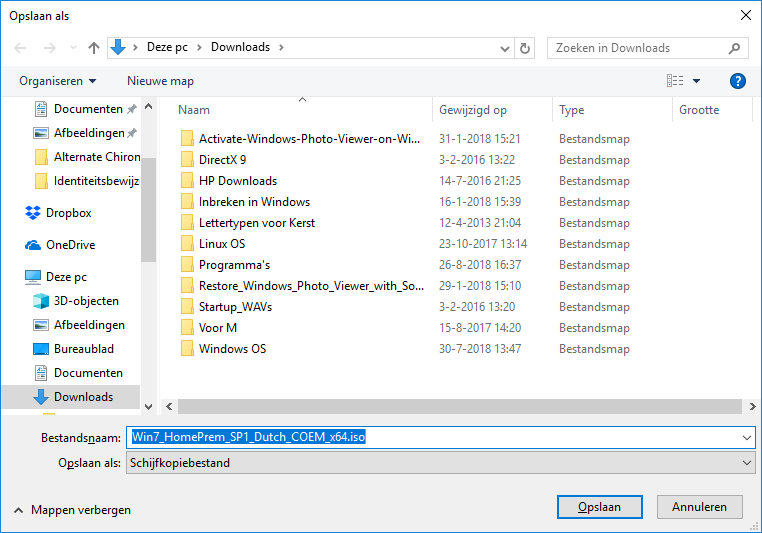Select Dropbox in the navigation pane
The image size is (762, 533).
58,213
